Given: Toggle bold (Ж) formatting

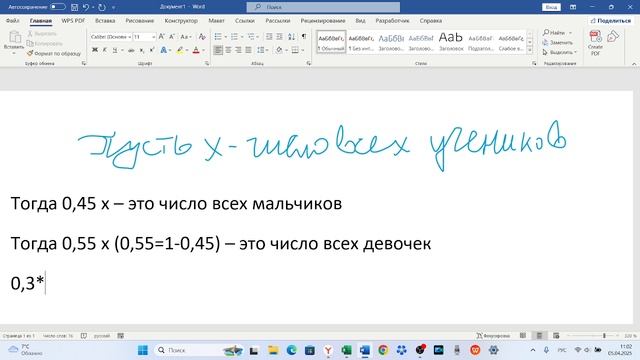Looking at the screenshot, I should (95, 50).
